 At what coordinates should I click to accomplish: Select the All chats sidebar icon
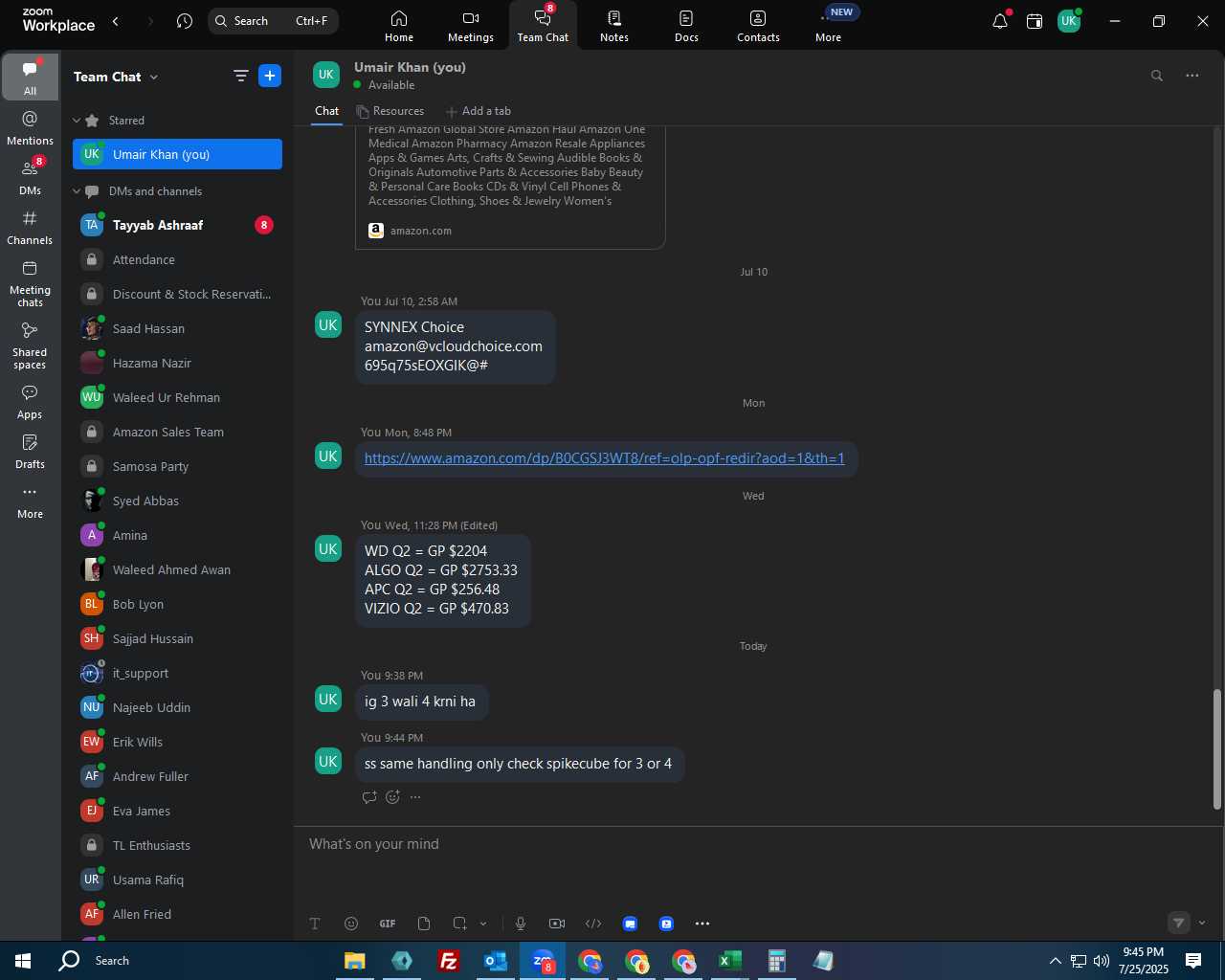point(30,78)
